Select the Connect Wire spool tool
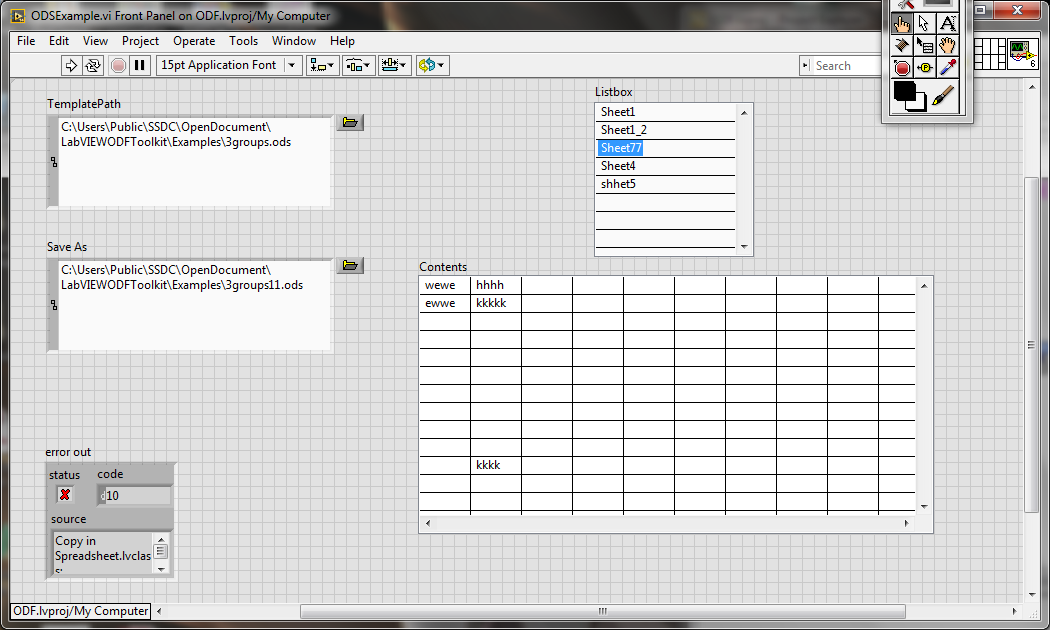 point(902,46)
